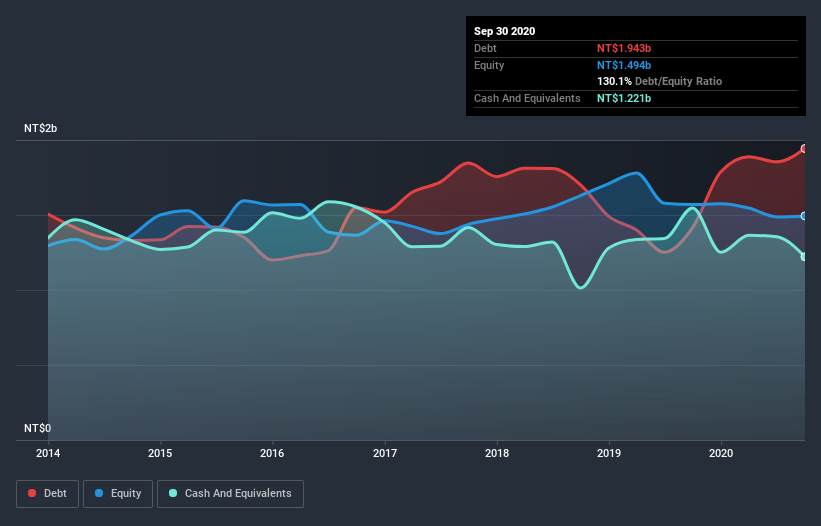Screen dimensions: 821x526
Task: Click the tooltip's Debt row label
Action: point(485,48)
